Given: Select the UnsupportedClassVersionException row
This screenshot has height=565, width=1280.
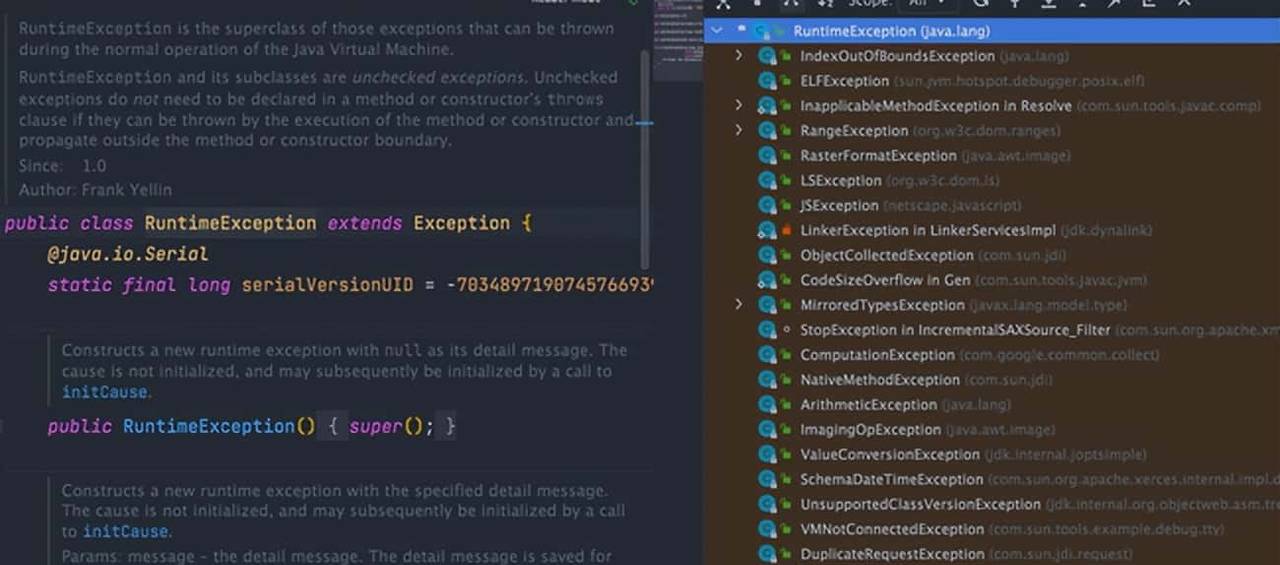Looking at the screenshot, I should click(991, 504).
